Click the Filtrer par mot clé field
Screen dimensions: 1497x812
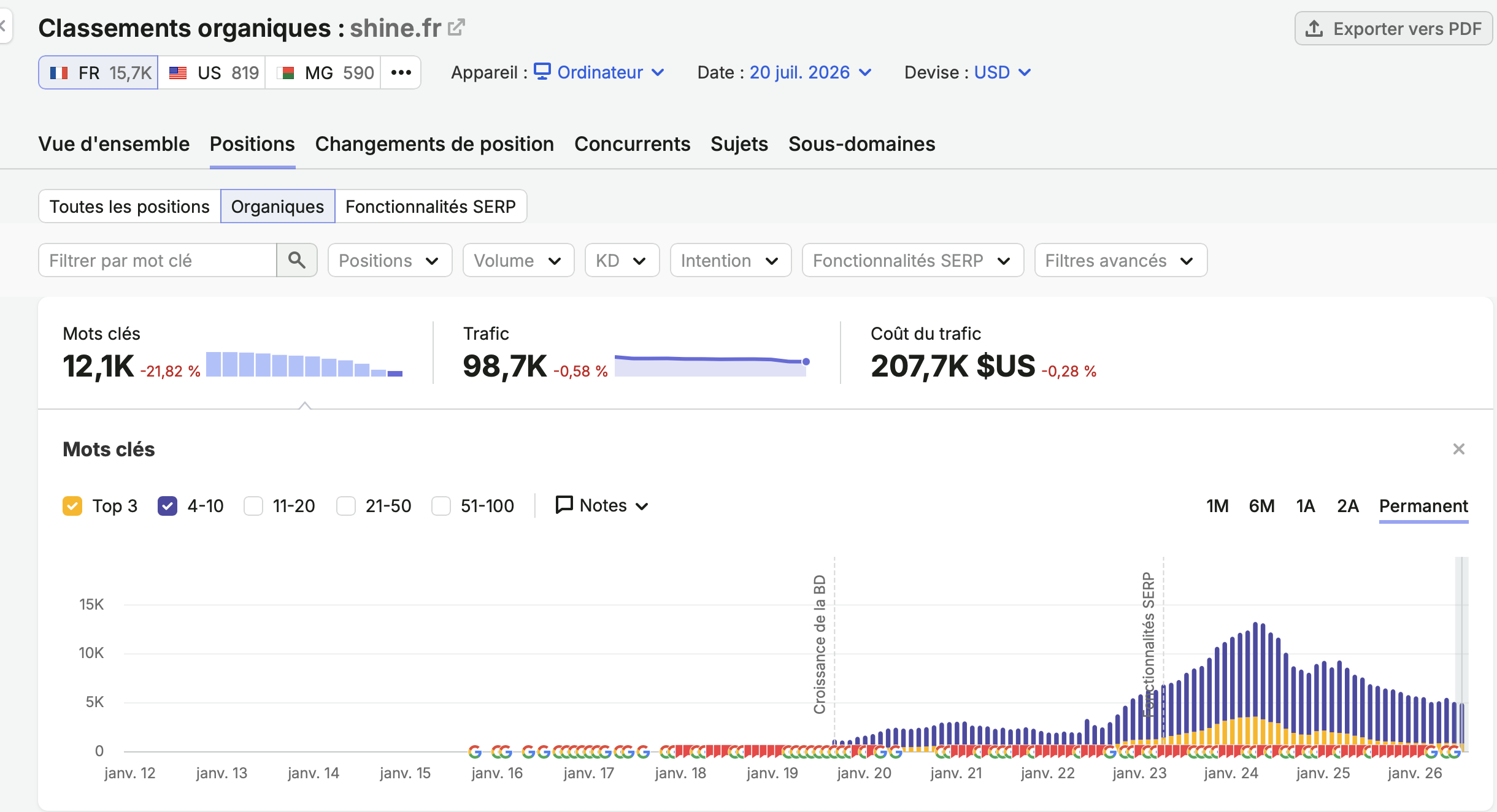point(158,260)
